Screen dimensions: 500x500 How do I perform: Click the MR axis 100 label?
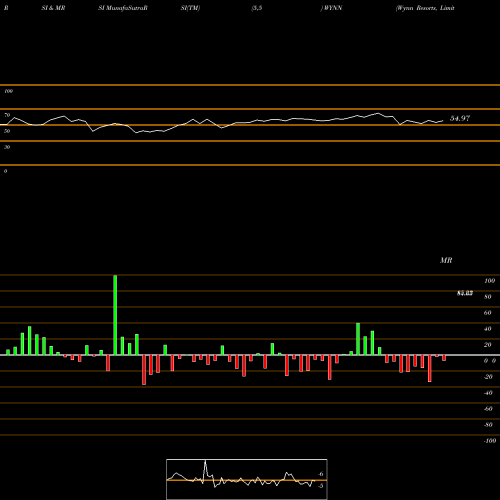point(489,281)
